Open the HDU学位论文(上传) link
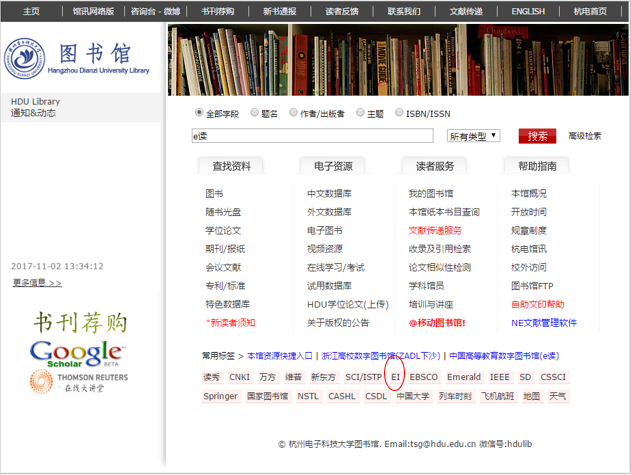 (x=348, y=304)
